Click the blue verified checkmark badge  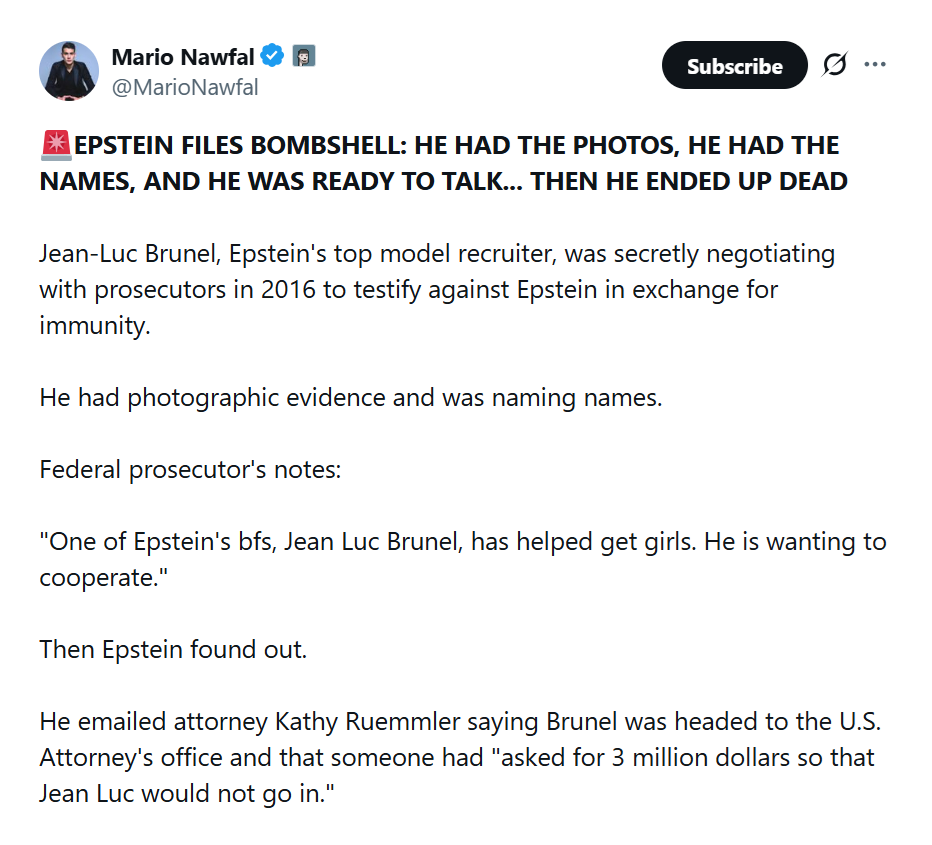coord(273,57)
